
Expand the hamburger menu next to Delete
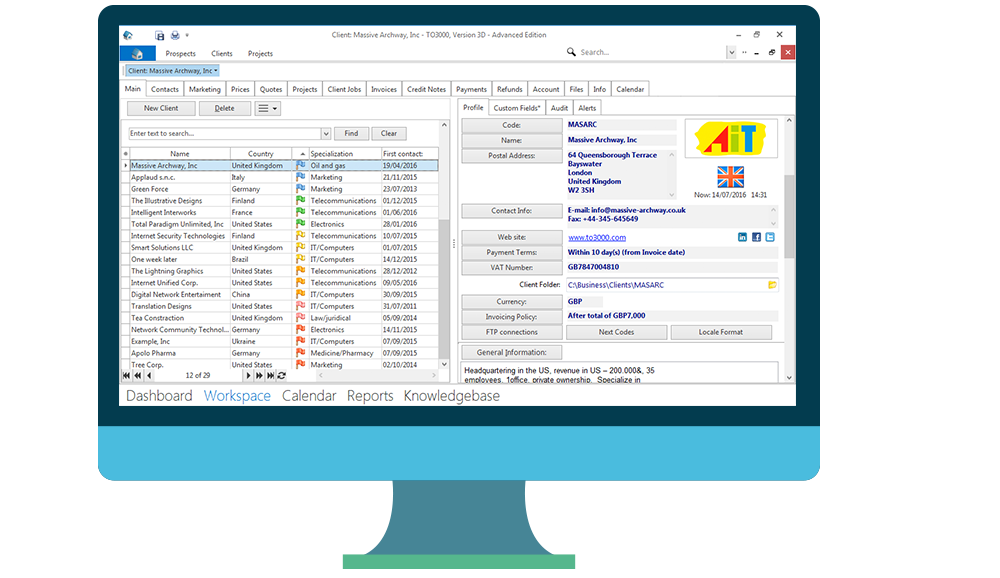coord(268,108)
